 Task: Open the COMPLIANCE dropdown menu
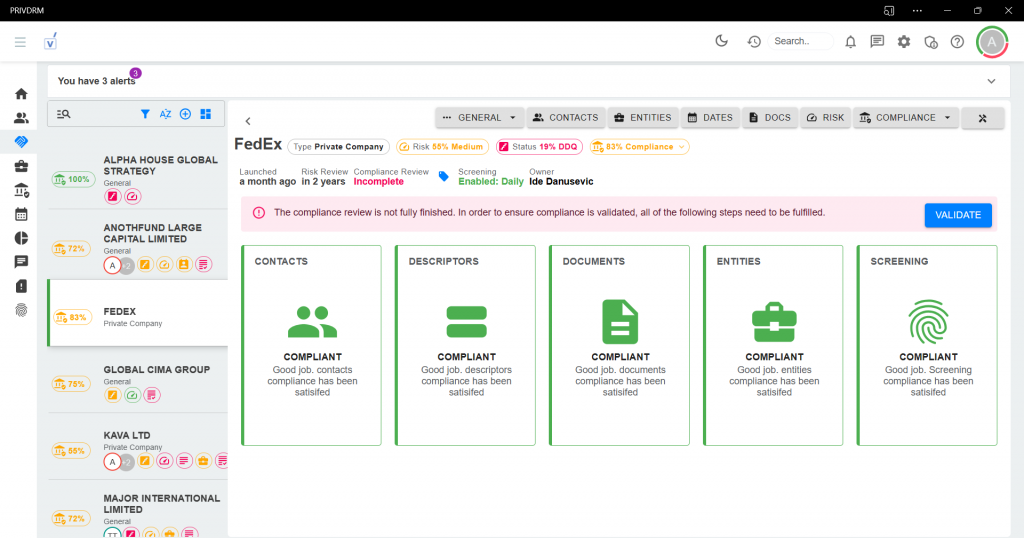coord(906,118)
